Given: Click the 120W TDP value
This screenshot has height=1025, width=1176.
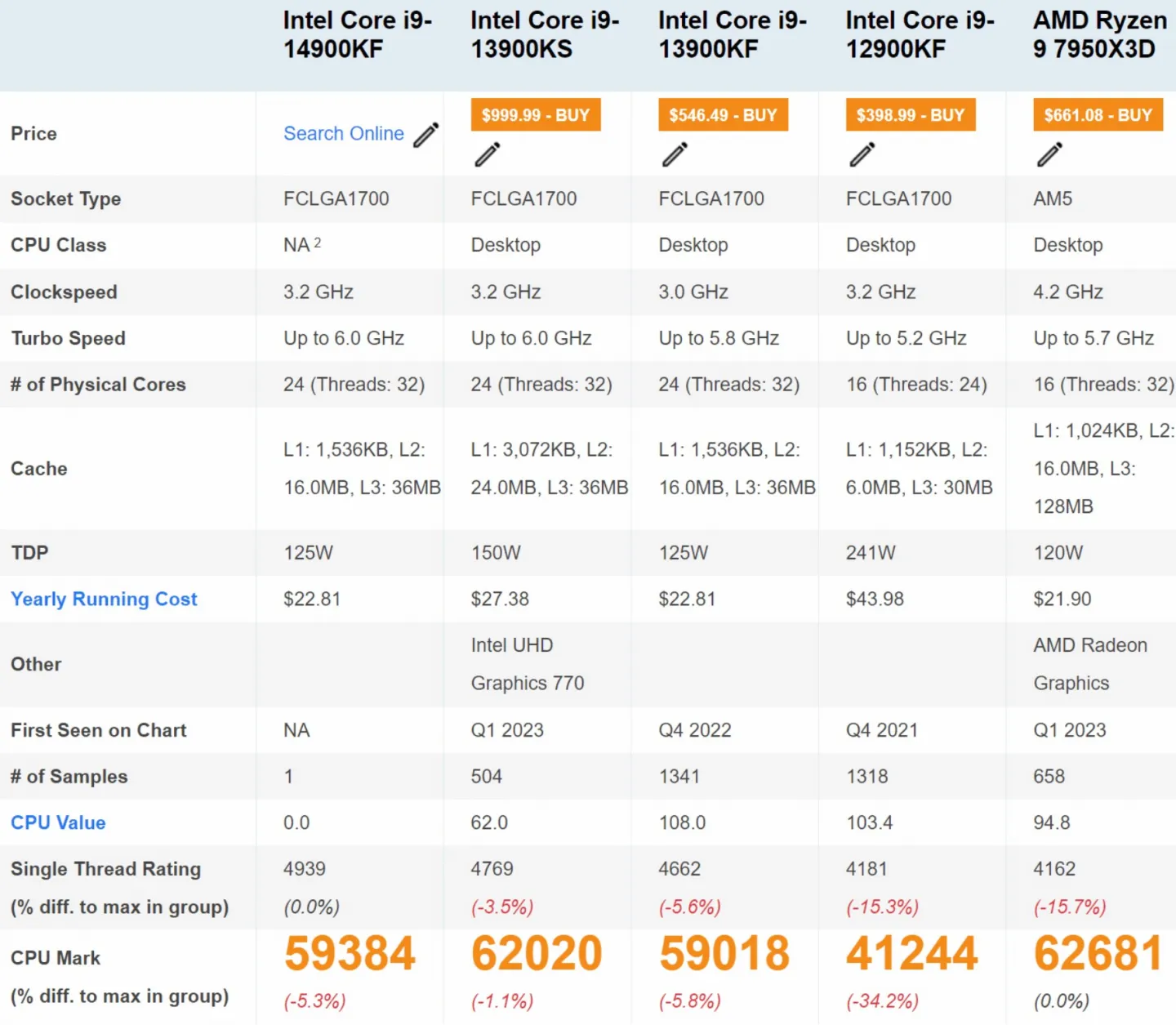Looking at the screenshot, I should coord(1058,553).
